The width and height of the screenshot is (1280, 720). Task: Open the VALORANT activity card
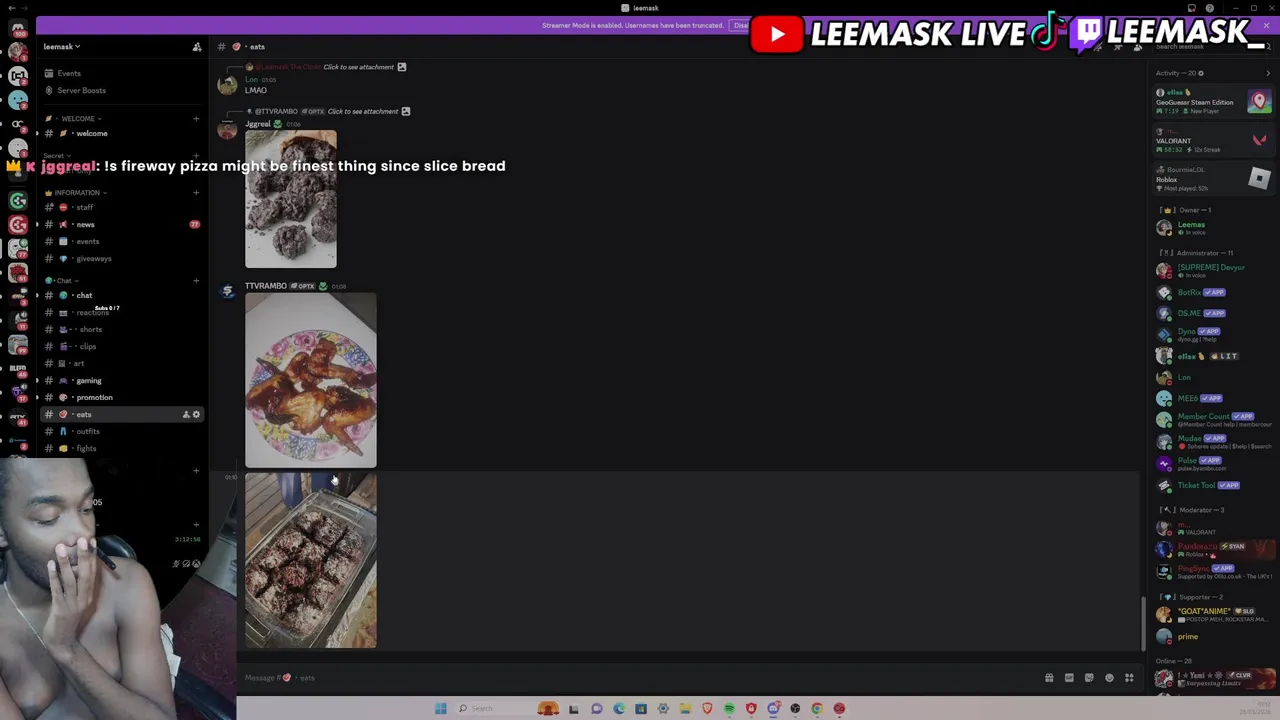point(1213,140)
